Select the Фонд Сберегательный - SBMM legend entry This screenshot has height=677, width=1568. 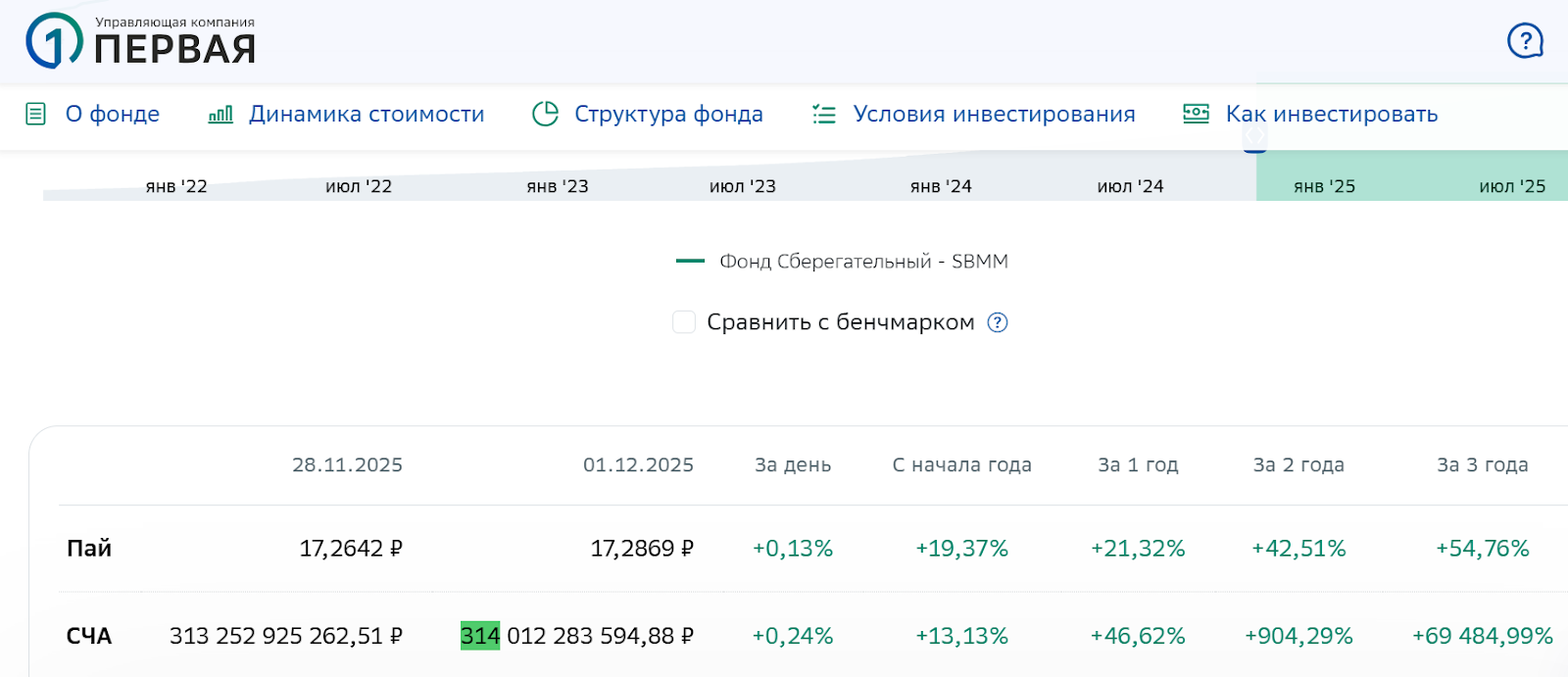pyautogui.click(x=863, y=261)
